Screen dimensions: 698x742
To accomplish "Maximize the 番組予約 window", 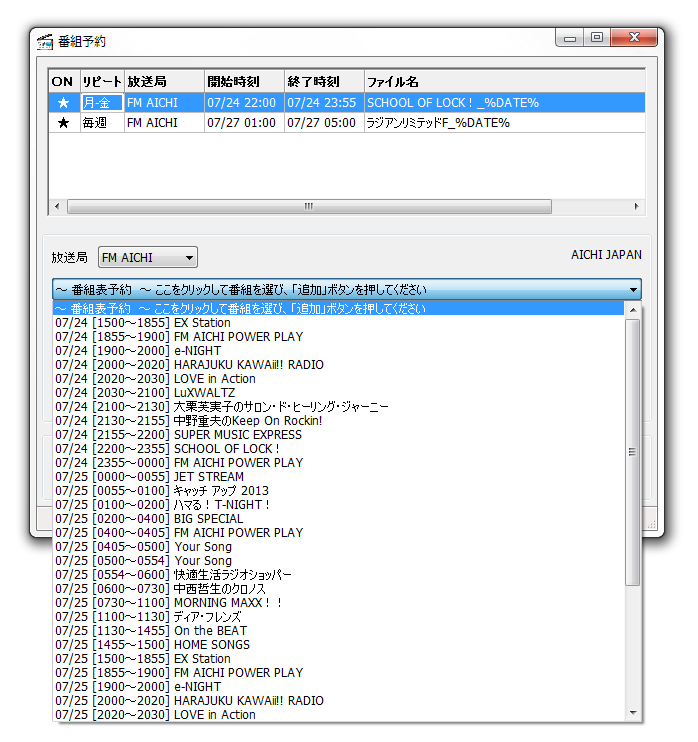I will point(597,38).
